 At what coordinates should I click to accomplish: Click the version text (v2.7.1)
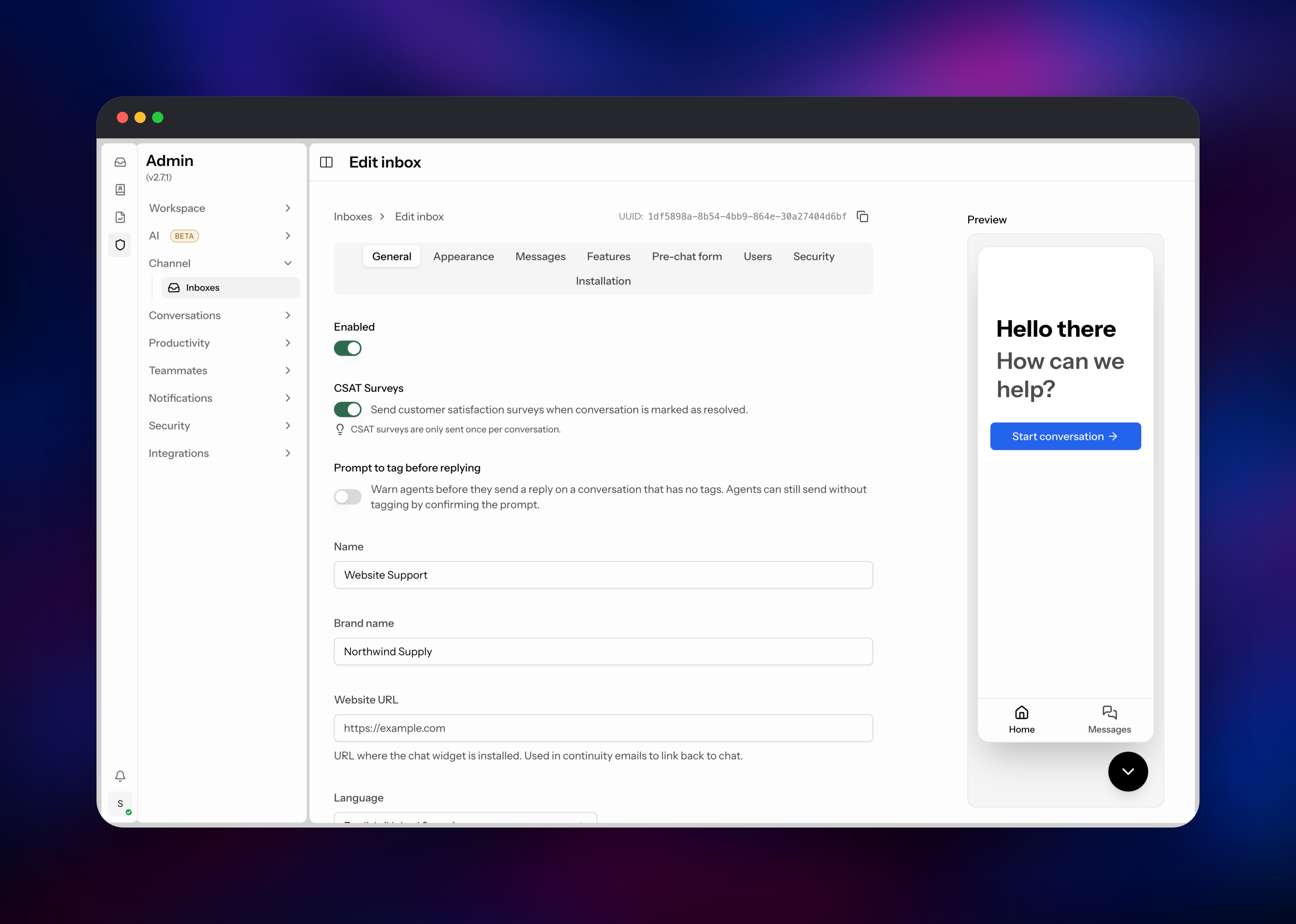[x=159, y=177]
